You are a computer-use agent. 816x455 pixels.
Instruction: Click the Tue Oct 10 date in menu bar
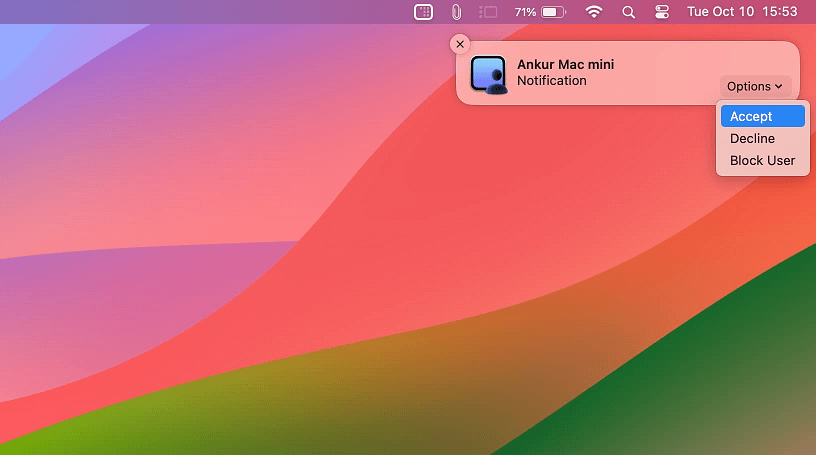point(720,12)
